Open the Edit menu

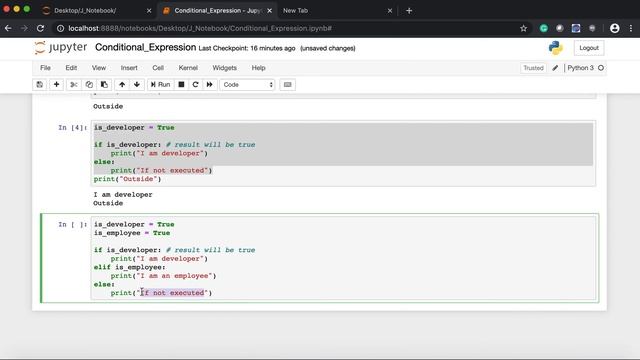71,68
